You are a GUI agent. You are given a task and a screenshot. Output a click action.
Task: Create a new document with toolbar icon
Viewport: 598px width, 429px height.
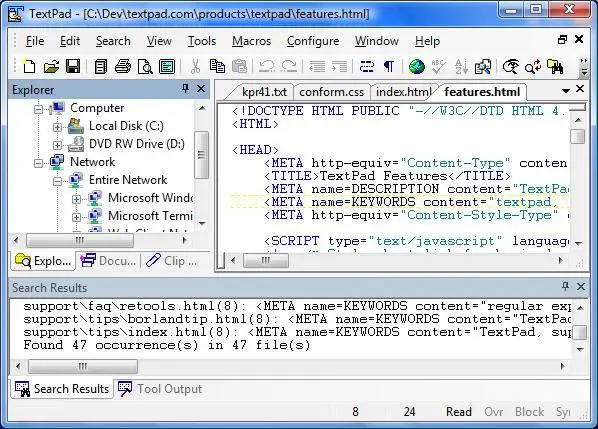tap(29, 66)
